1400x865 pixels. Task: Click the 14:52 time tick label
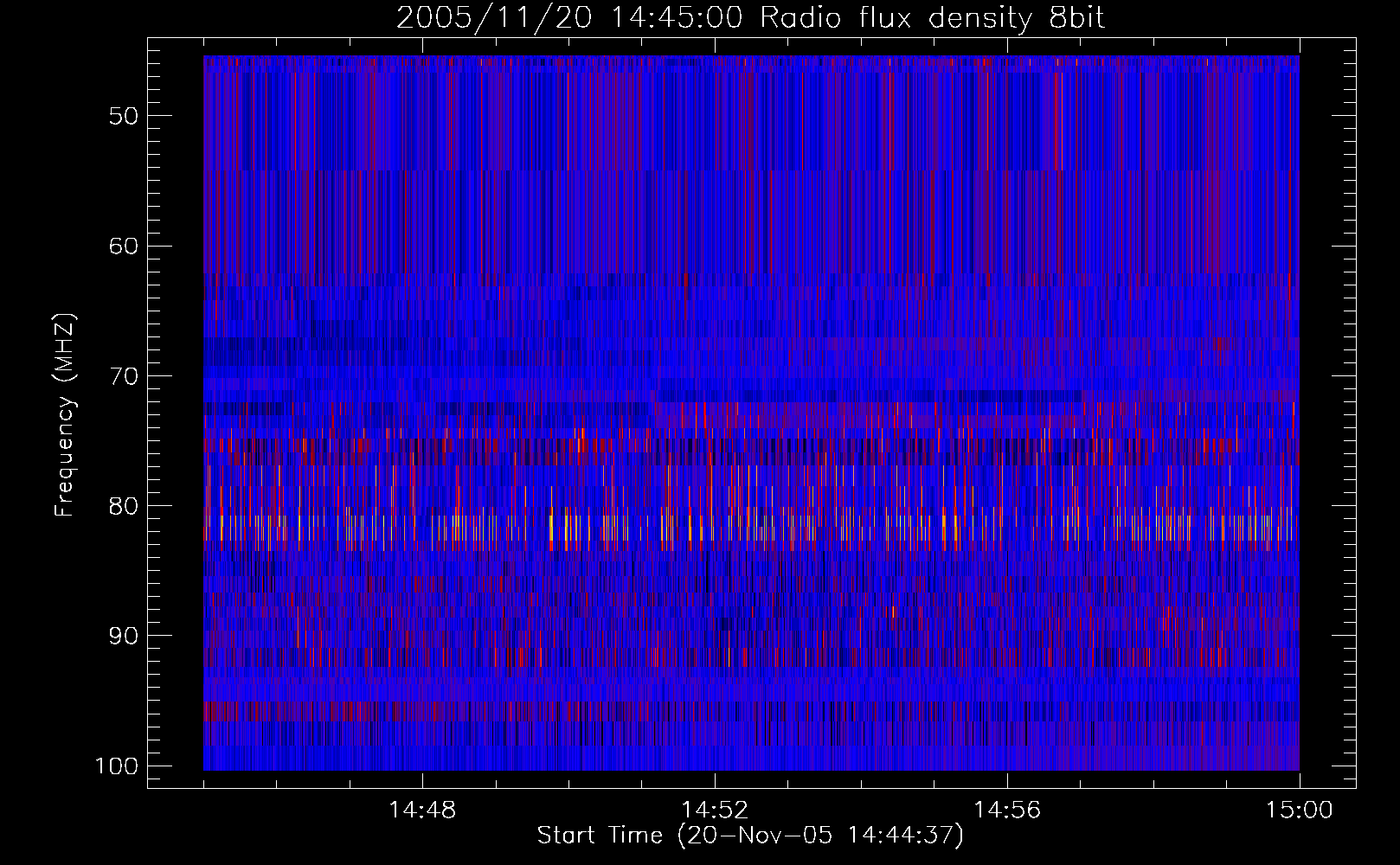(715, 811)
